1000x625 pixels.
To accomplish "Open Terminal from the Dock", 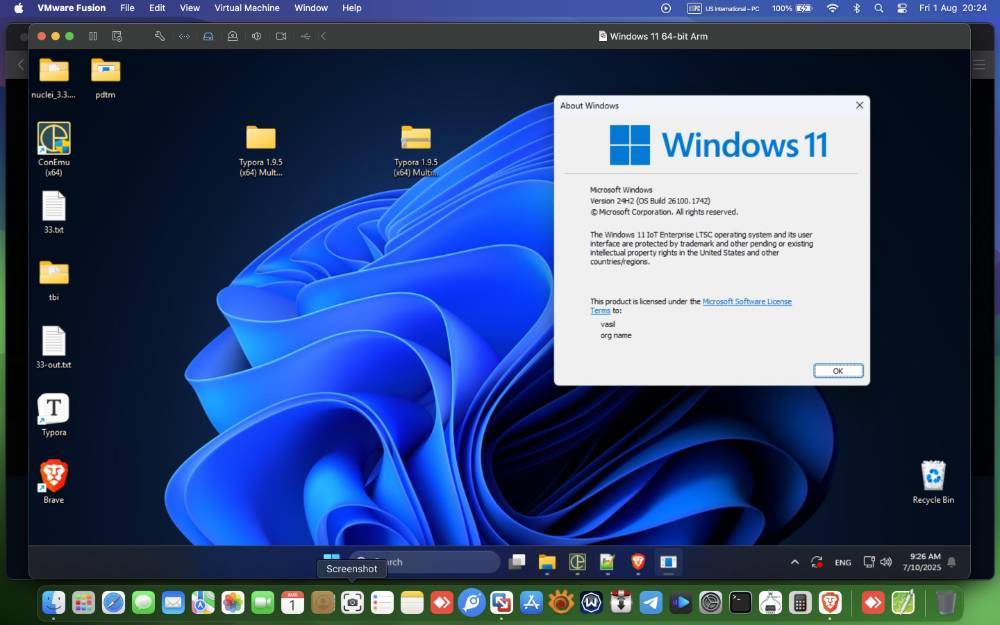I will click(740, 602).
